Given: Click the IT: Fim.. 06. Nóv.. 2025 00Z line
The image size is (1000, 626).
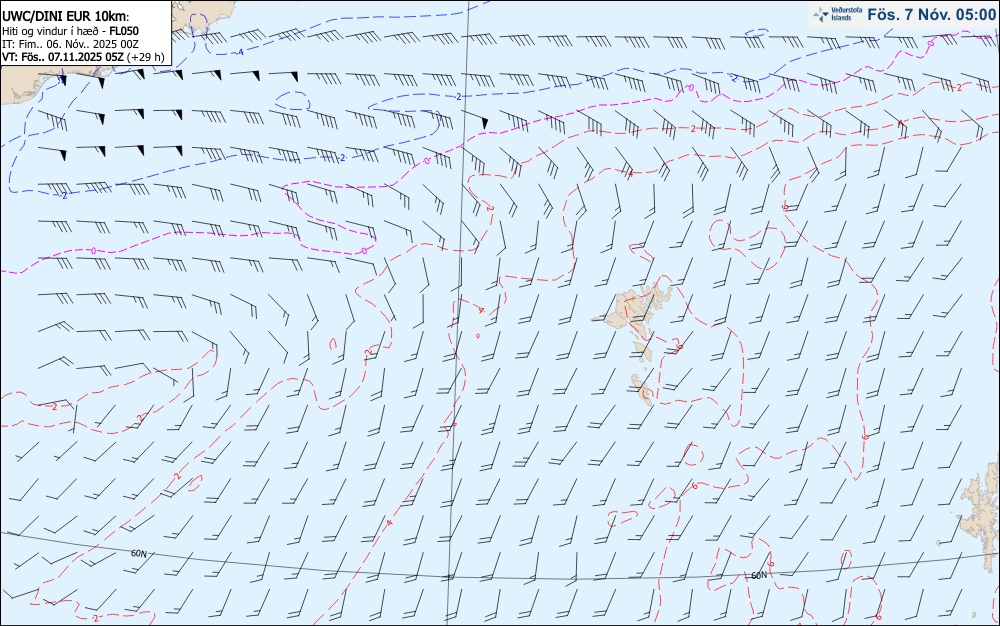Looking at the screenshot, I should (70, 44).
